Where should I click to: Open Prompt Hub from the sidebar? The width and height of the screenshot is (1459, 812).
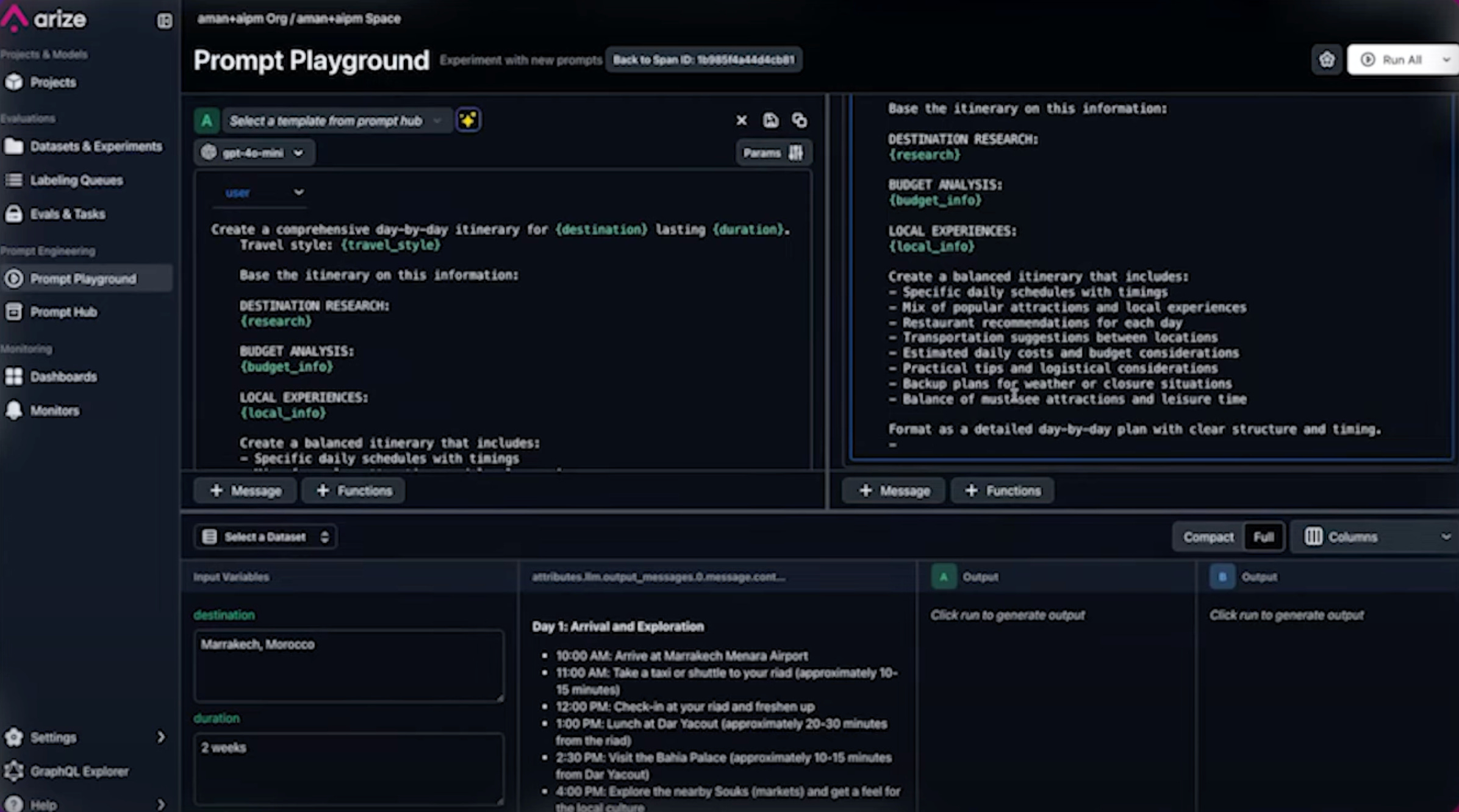pos(63,312)
